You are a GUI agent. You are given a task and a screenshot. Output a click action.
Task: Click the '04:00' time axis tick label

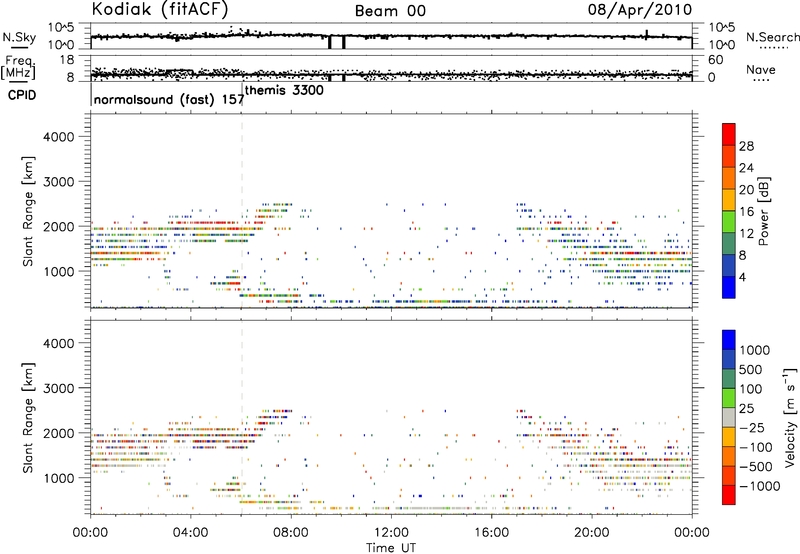coord(190,533)
